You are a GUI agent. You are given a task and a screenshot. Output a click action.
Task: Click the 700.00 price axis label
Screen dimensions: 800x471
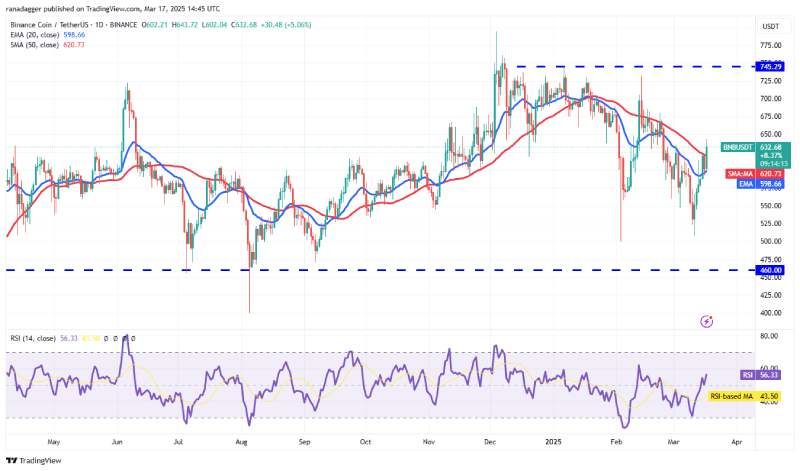[771, 99]
